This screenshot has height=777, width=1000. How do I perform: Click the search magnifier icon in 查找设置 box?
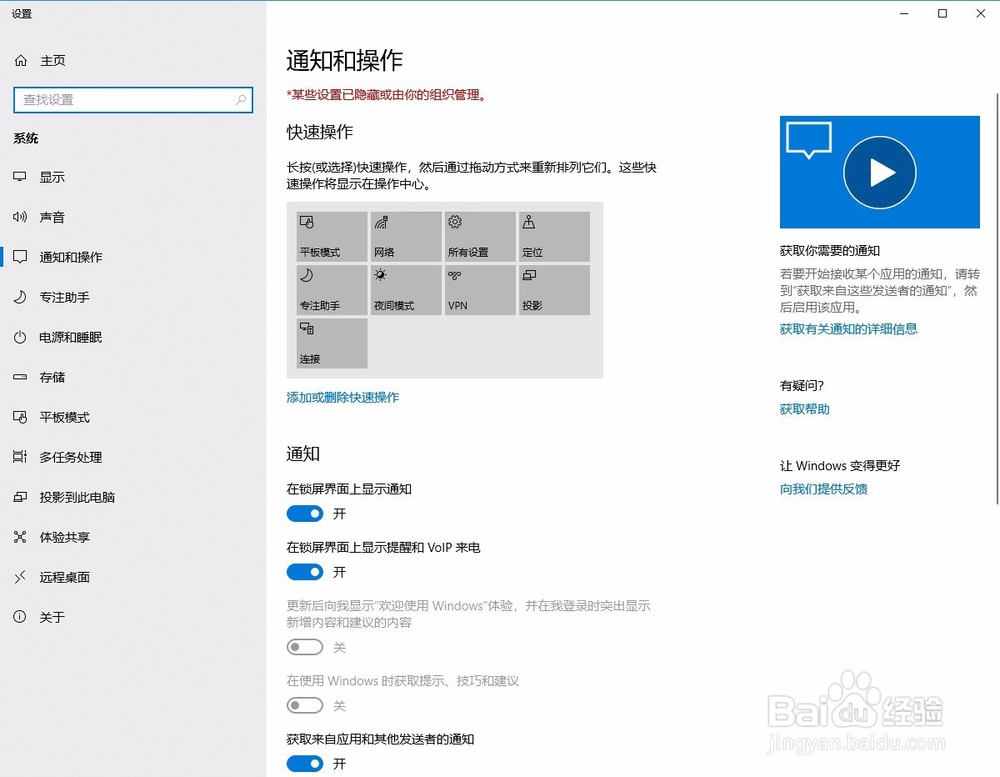240,100
